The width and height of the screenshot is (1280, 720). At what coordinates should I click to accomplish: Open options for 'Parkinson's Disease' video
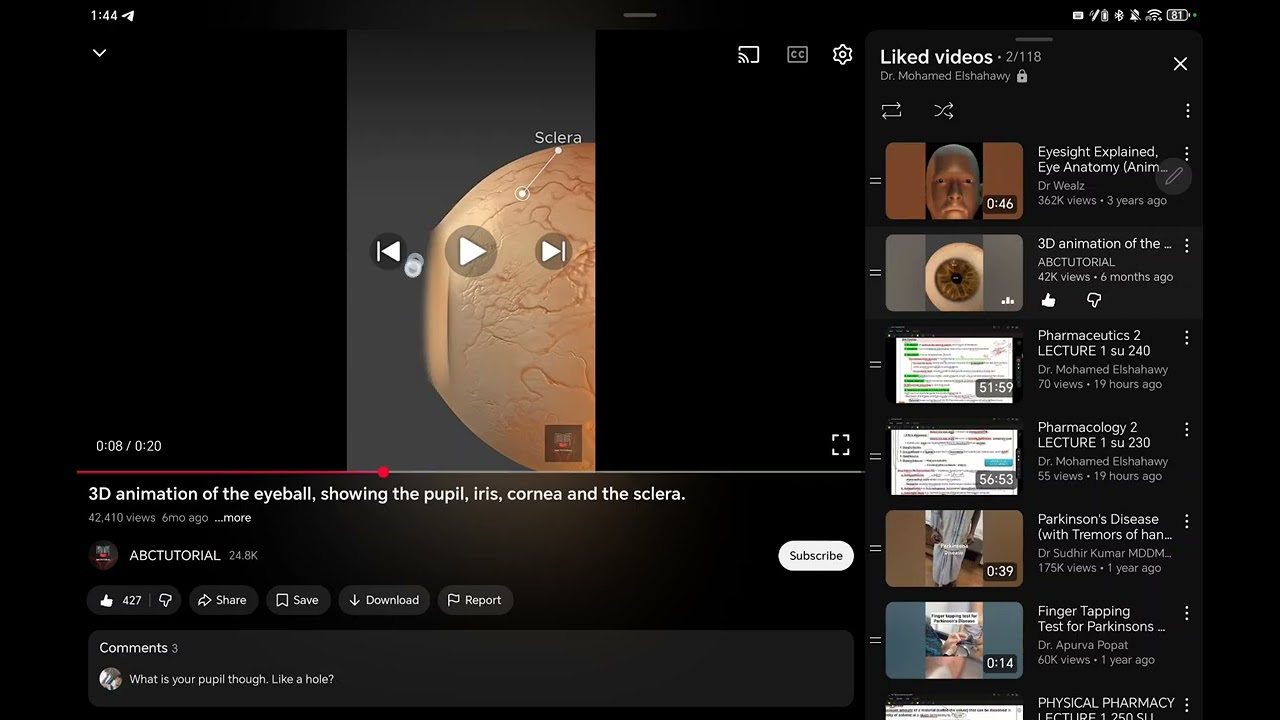(x=1187, y=522)
